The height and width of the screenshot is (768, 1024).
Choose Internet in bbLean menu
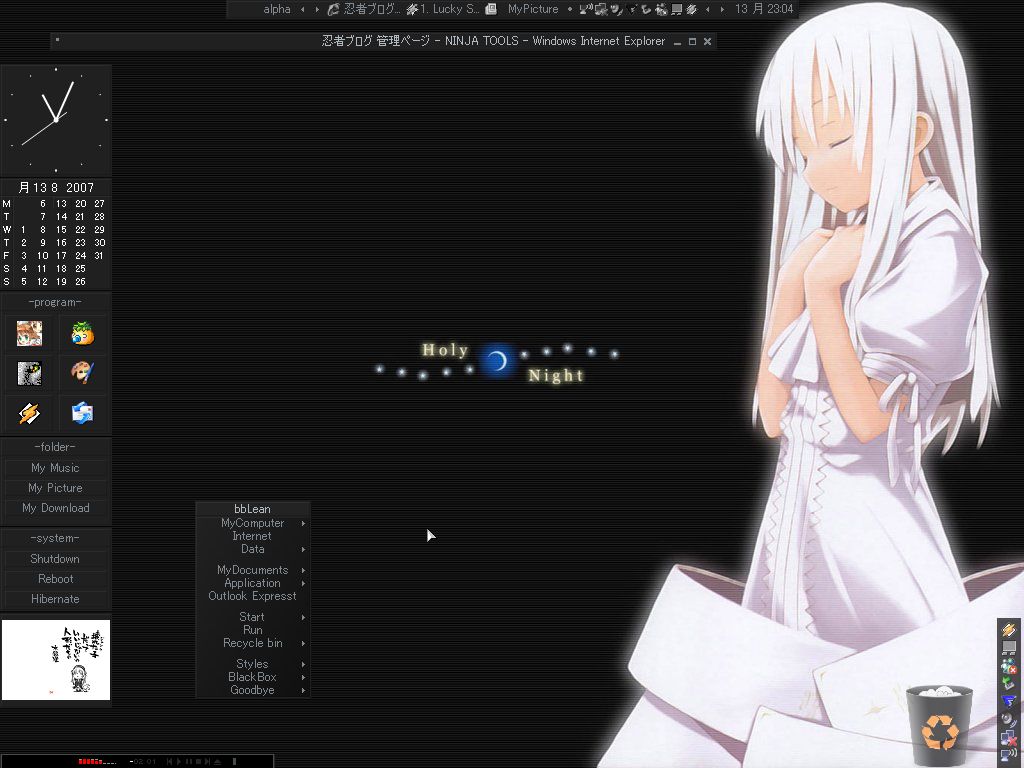click(x=253, y=536)
